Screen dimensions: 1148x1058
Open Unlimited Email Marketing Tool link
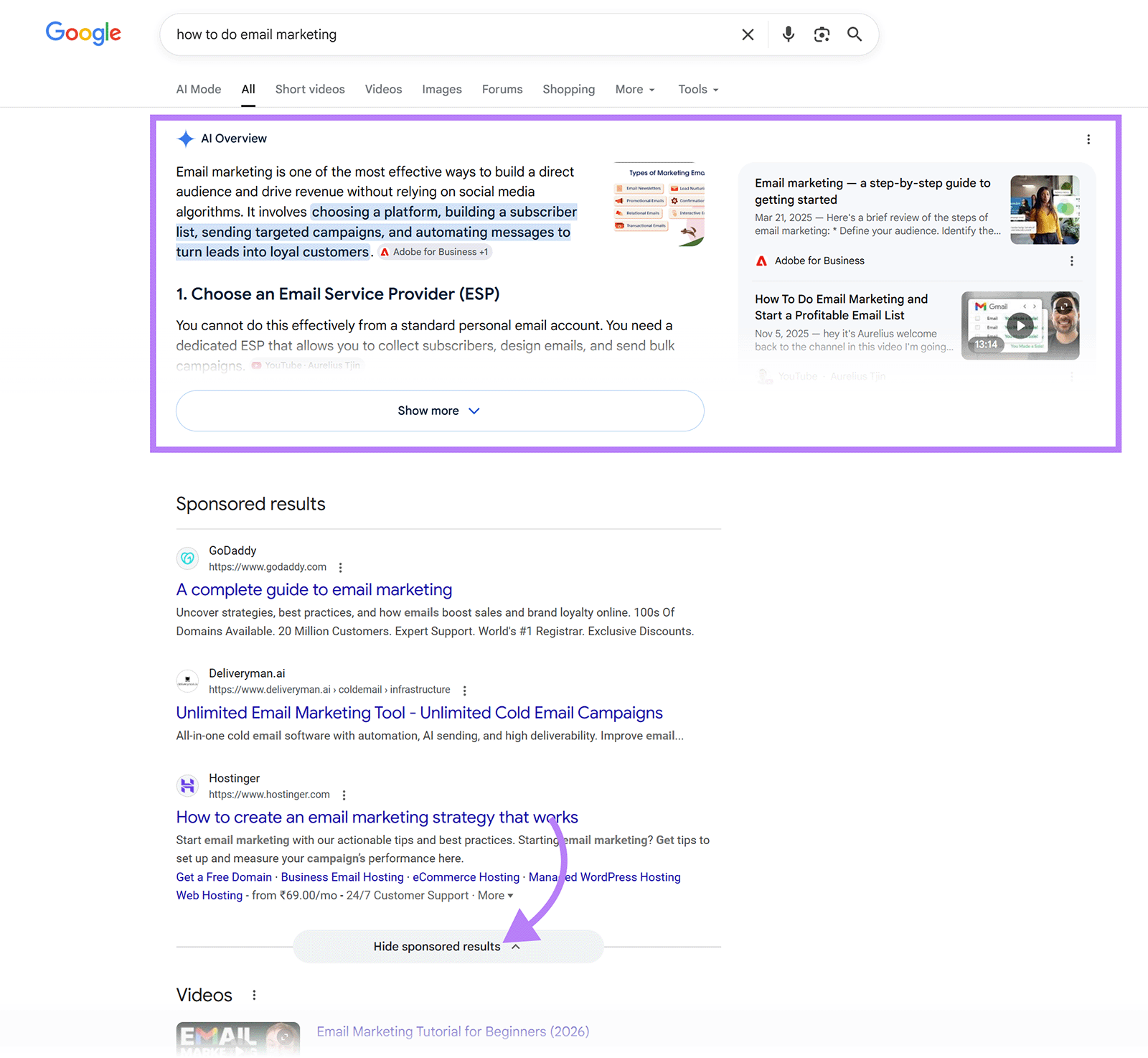coord(419,713)
